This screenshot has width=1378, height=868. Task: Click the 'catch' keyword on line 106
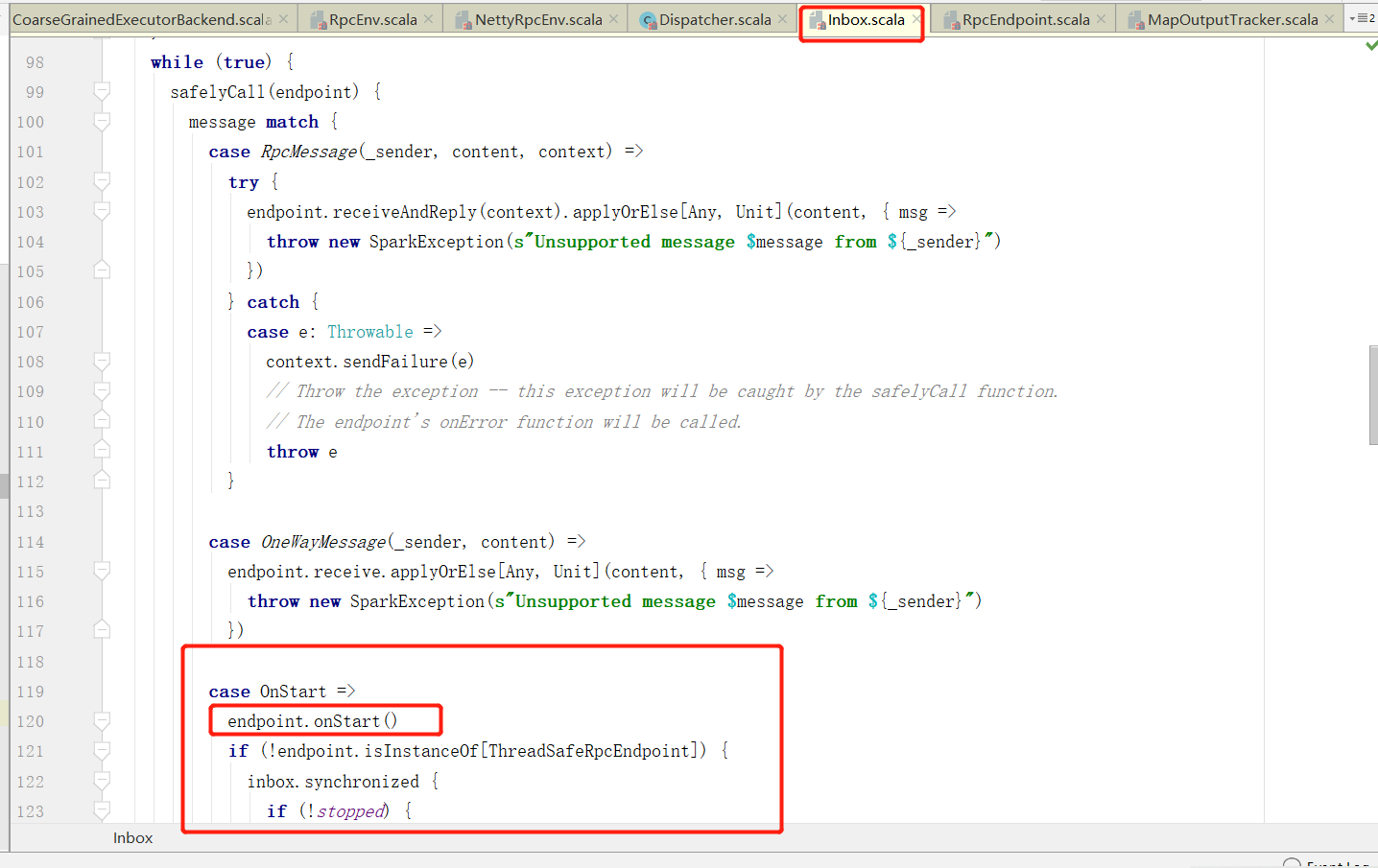click(x=273, y=302)
